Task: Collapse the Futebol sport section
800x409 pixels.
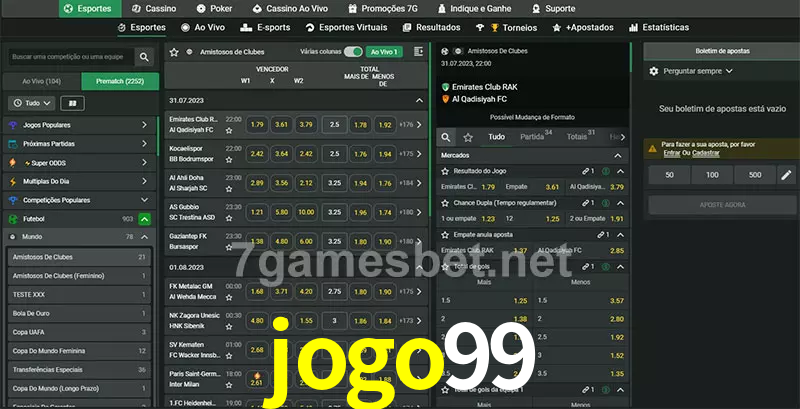Action: pyautogui.click(x=145, y=218)
